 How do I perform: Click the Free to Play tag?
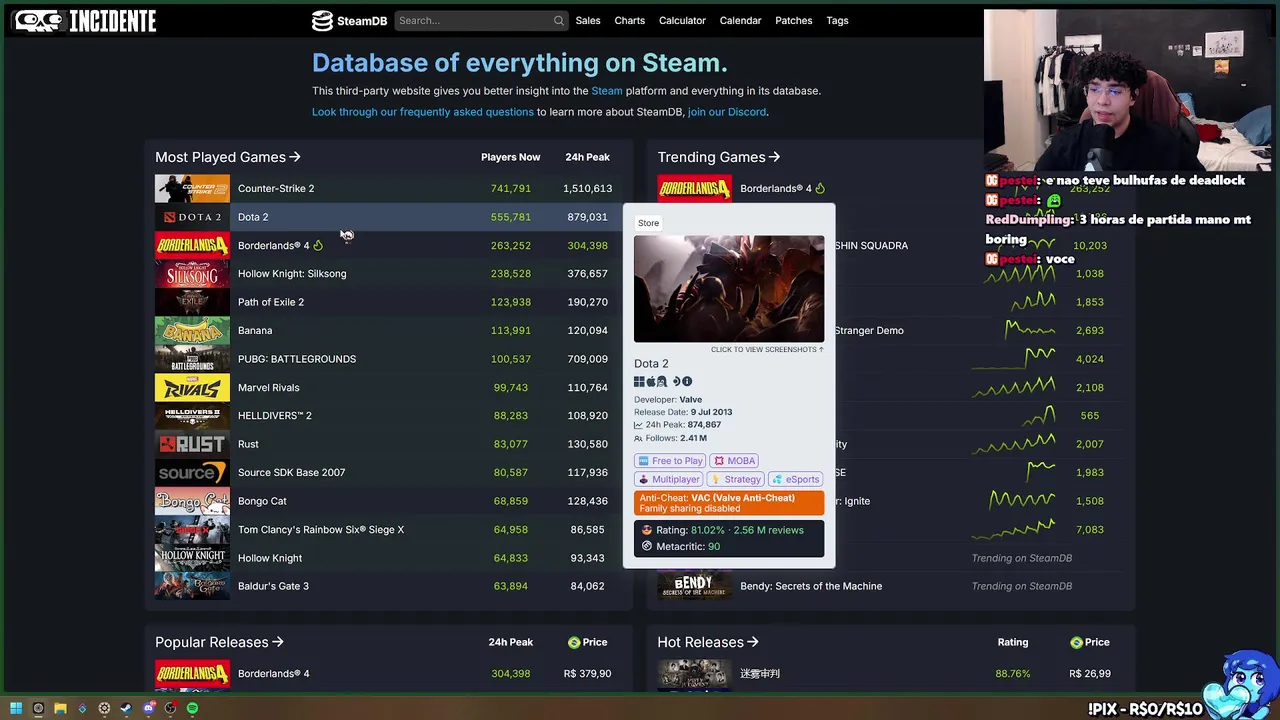click(x=669, y=461)
